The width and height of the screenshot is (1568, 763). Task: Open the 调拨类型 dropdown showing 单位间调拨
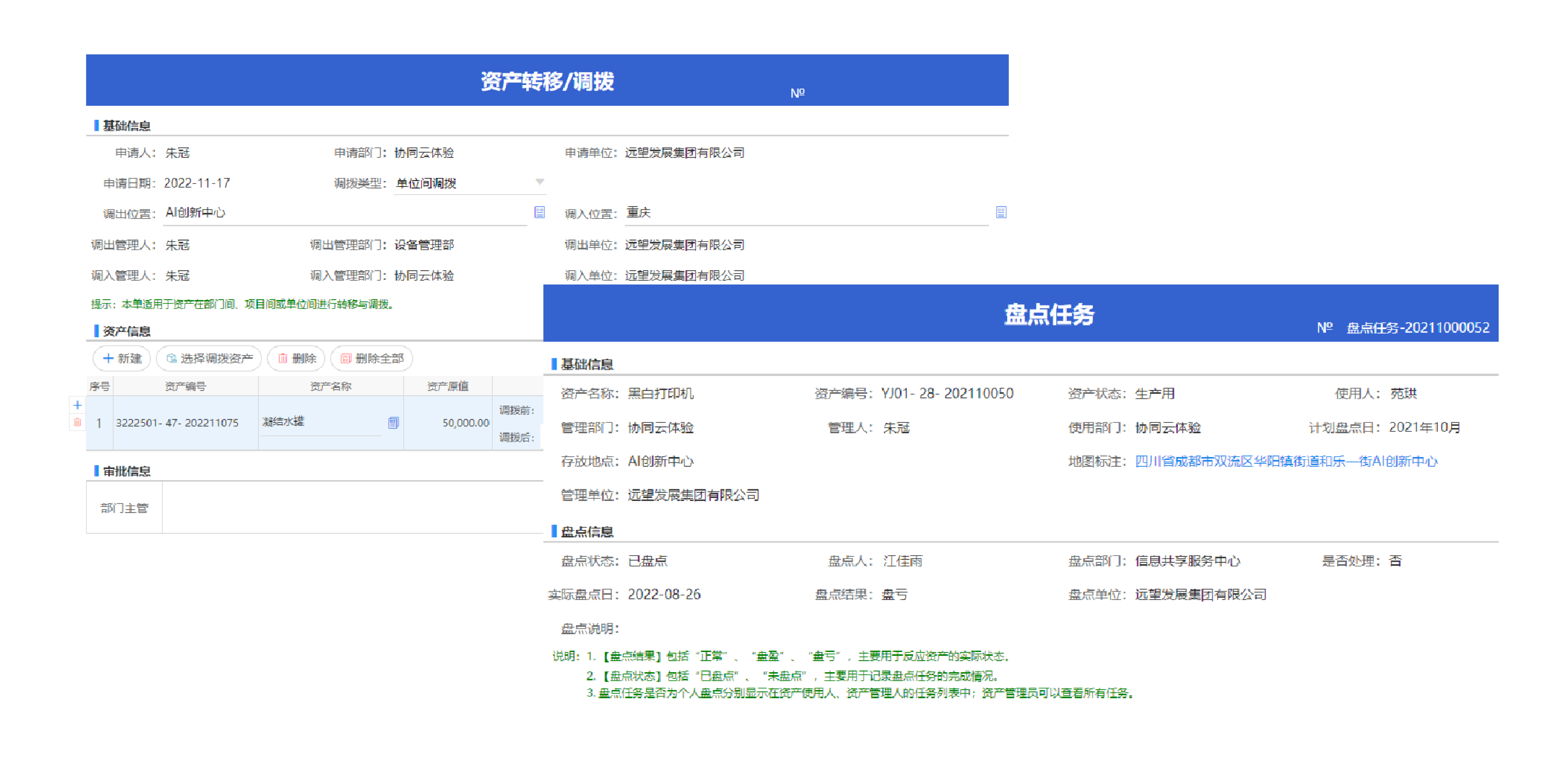point(538,182)
